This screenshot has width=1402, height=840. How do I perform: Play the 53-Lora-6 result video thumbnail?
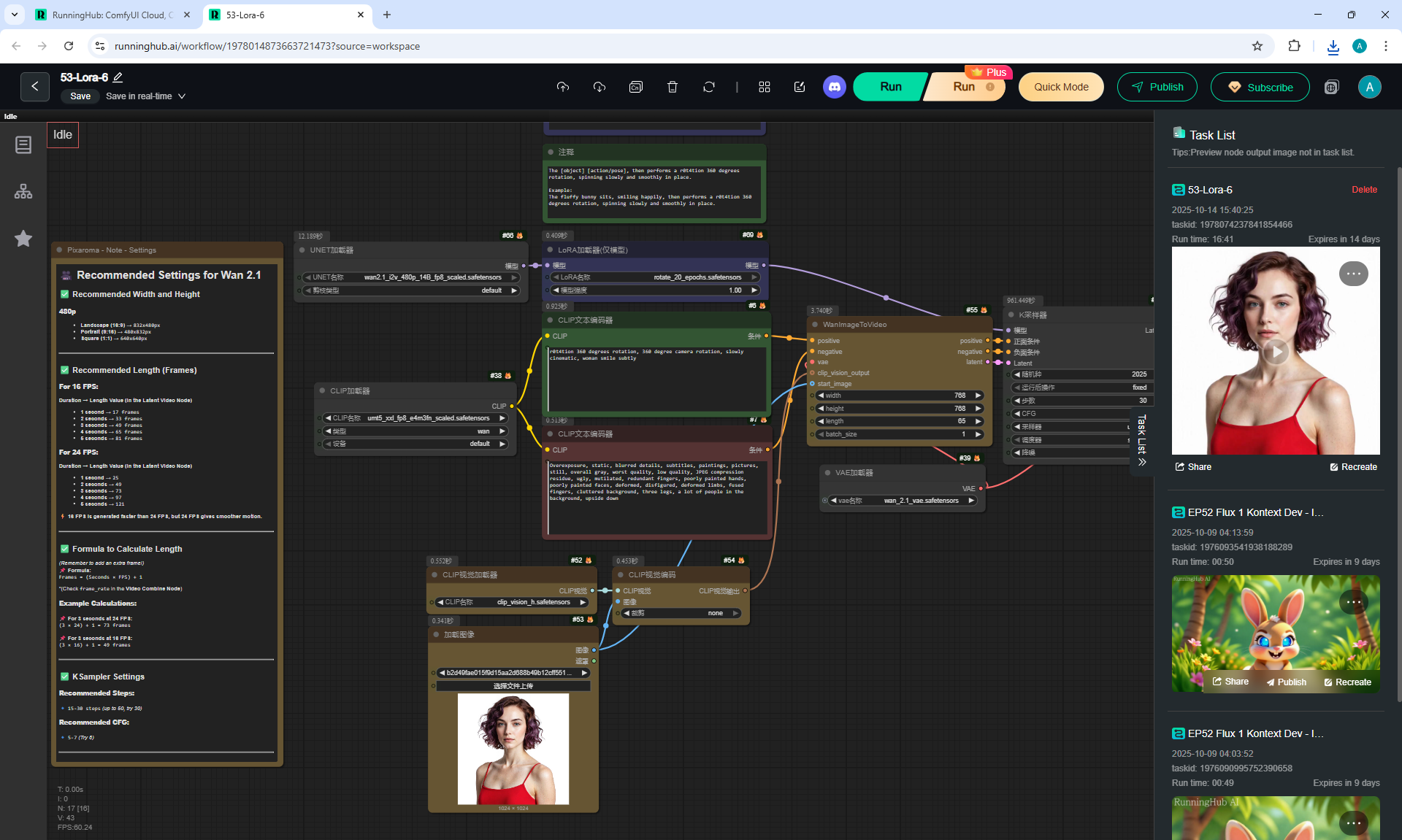point(1276,351)
